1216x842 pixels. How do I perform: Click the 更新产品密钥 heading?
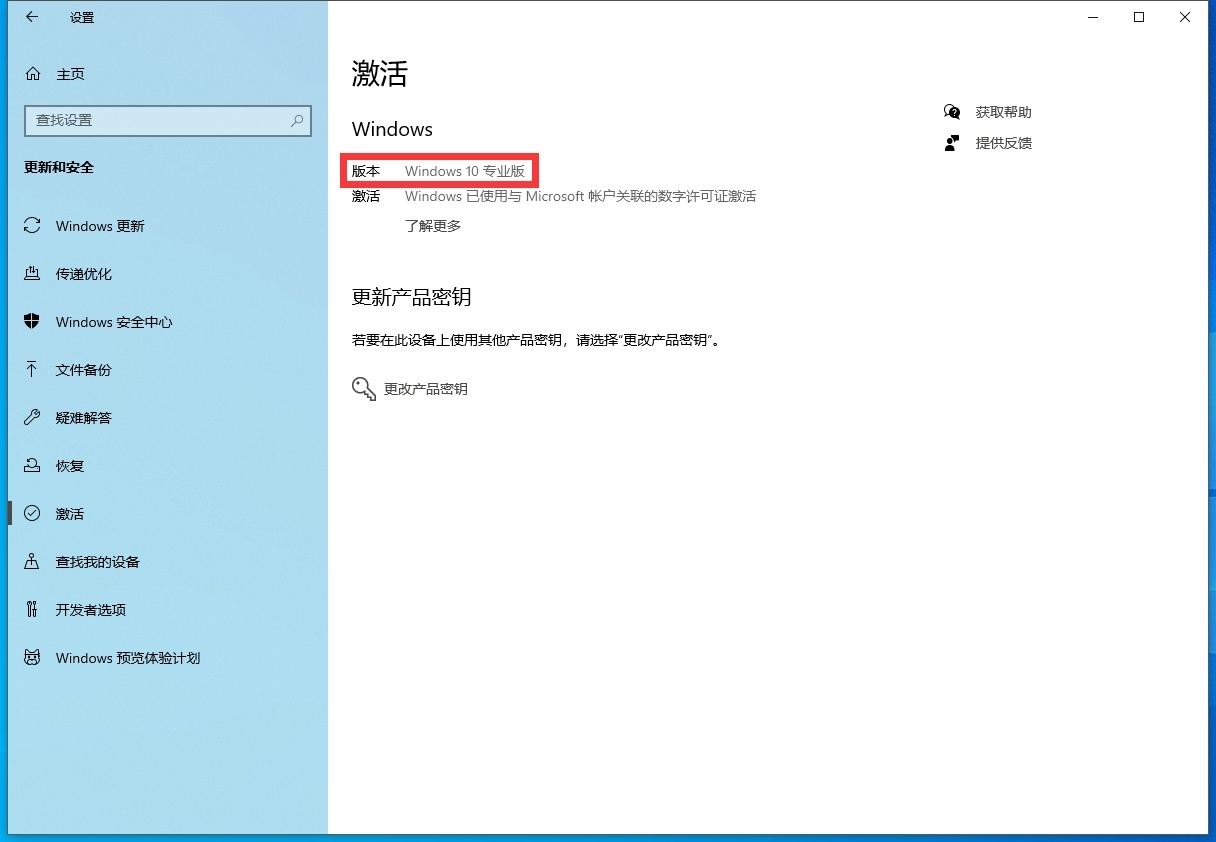[x=411, y=297]
